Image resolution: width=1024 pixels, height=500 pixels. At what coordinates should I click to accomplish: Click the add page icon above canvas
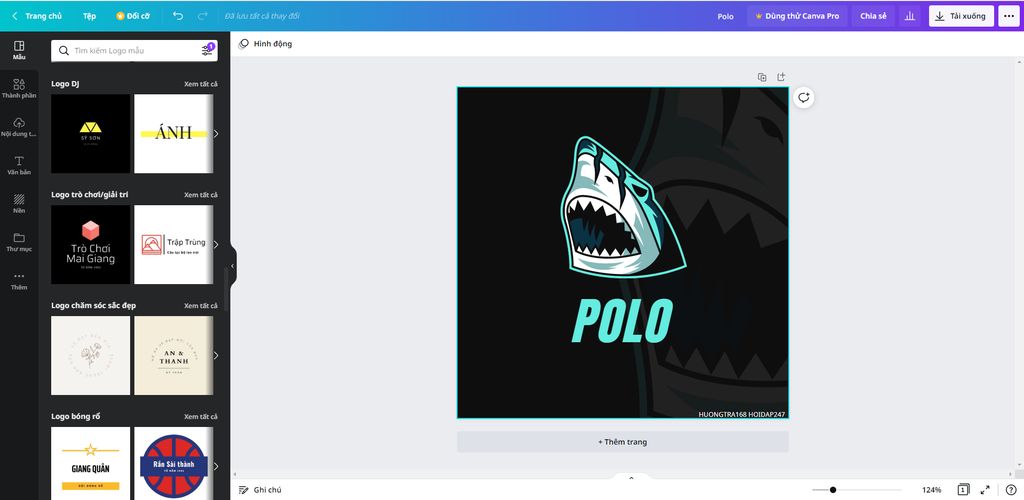781,77
